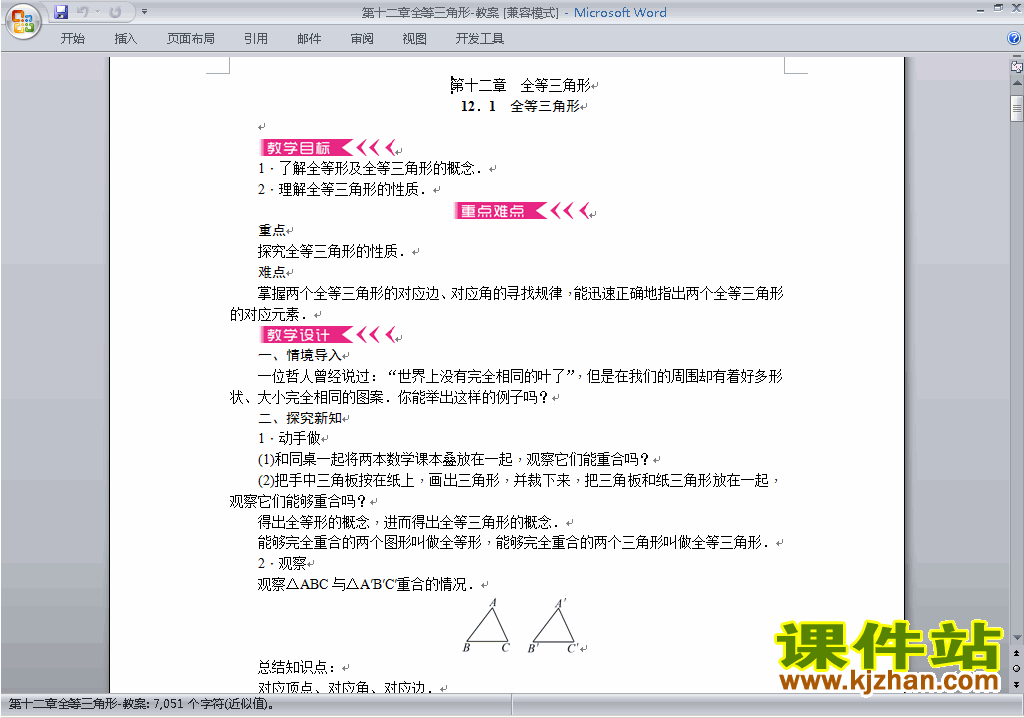The image size is (1024, 718).
Task: Click the Undo arrow in Quick Access
Action: pyautogui.click(x=82, y=11)
